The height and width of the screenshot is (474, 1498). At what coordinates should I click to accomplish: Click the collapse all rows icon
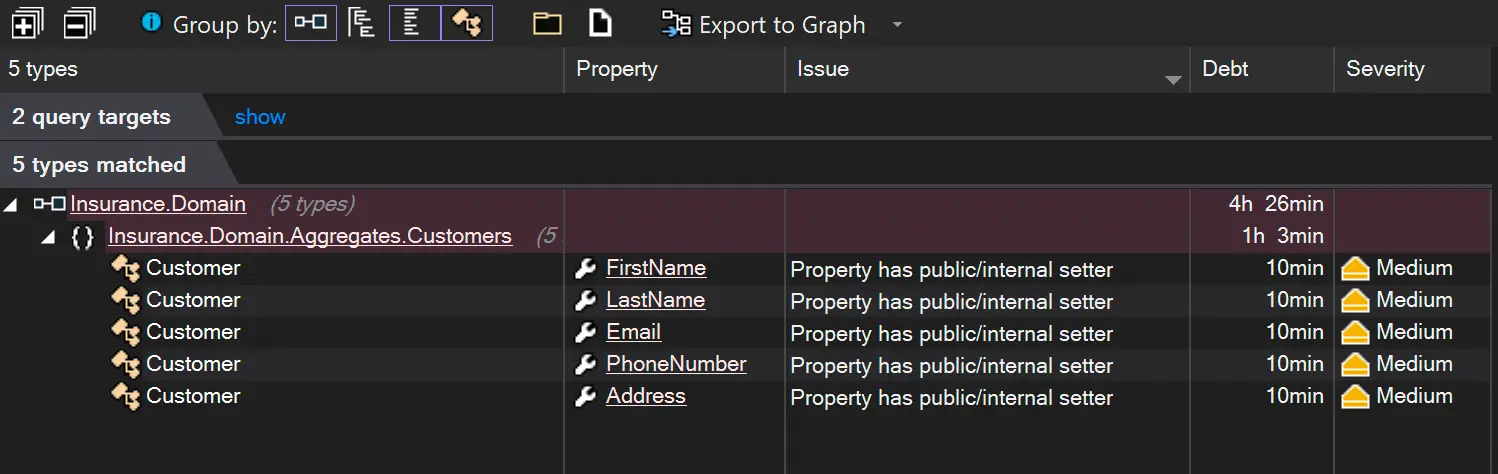tap(79, 23)
